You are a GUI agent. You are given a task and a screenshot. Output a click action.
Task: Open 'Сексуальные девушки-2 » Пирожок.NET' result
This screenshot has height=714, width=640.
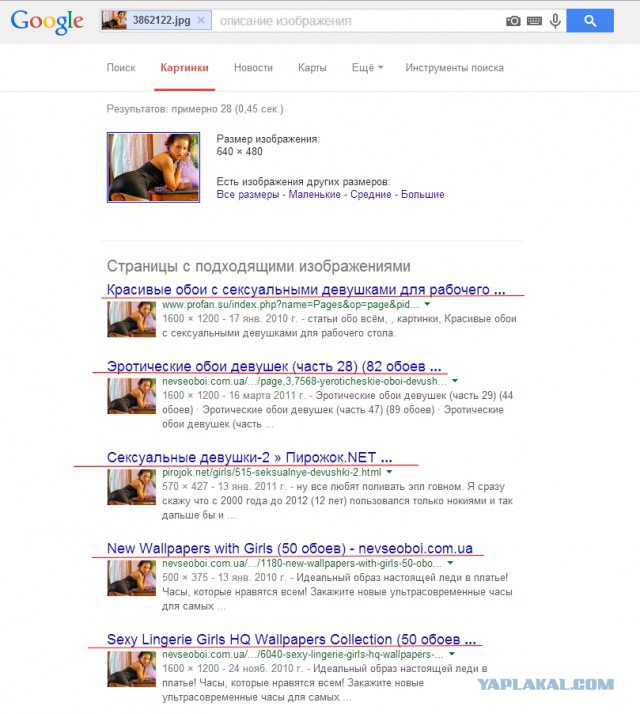tap(250, 457)
